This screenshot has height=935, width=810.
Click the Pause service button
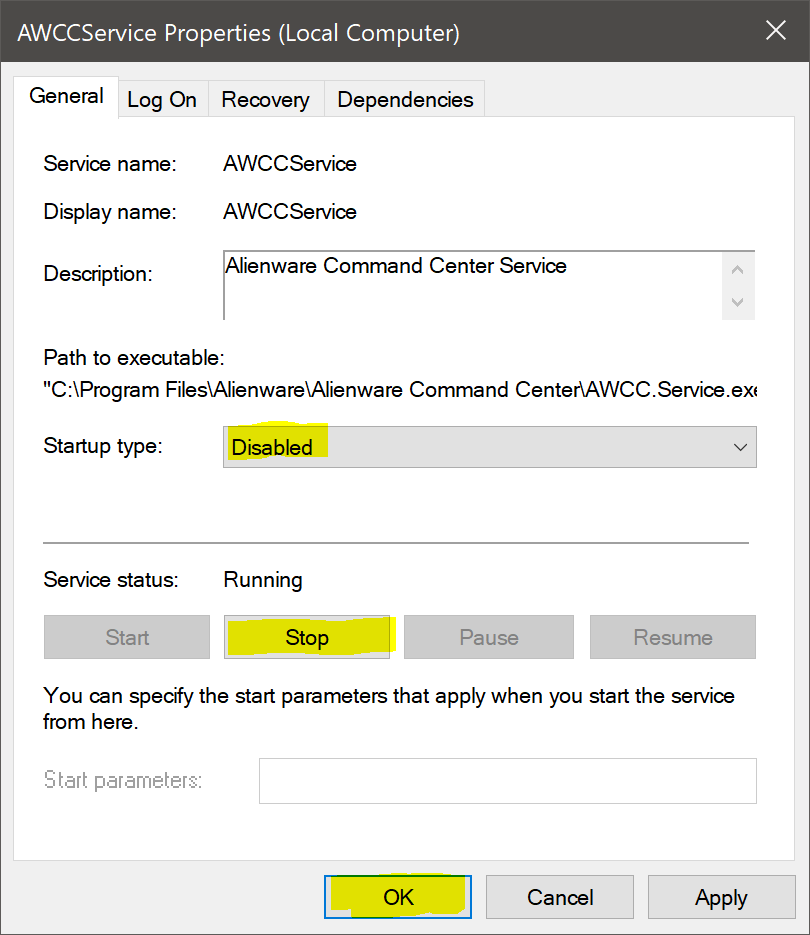click(489, 637)
